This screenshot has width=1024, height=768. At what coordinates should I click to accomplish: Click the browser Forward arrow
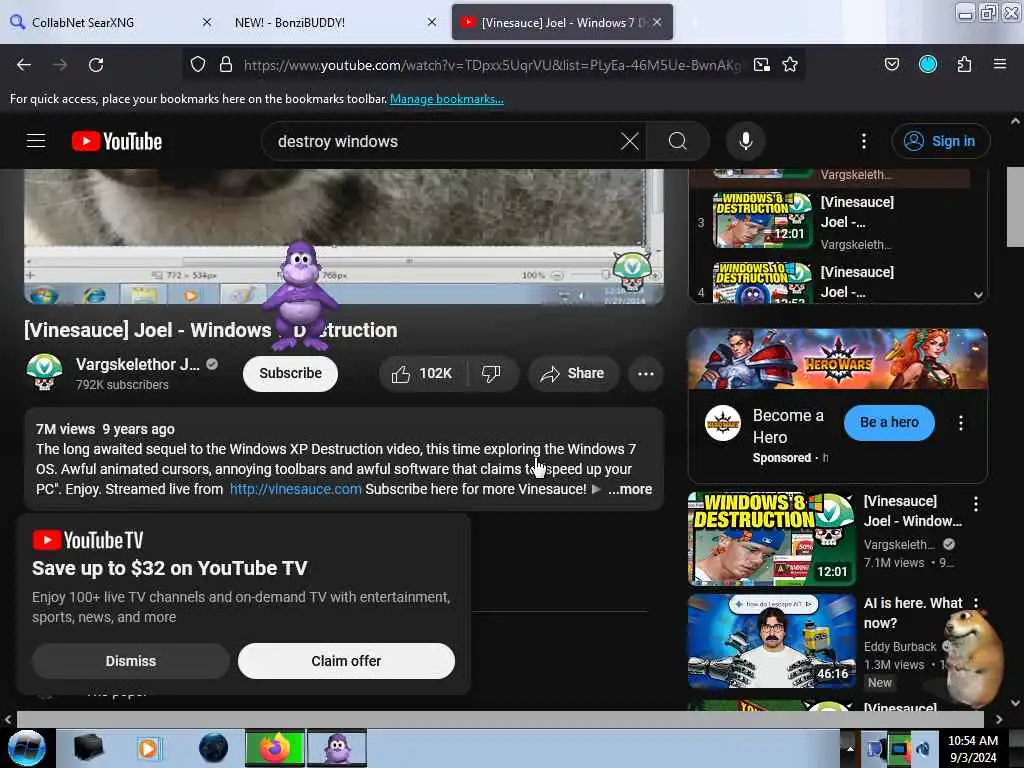click(x=60, y=65)
